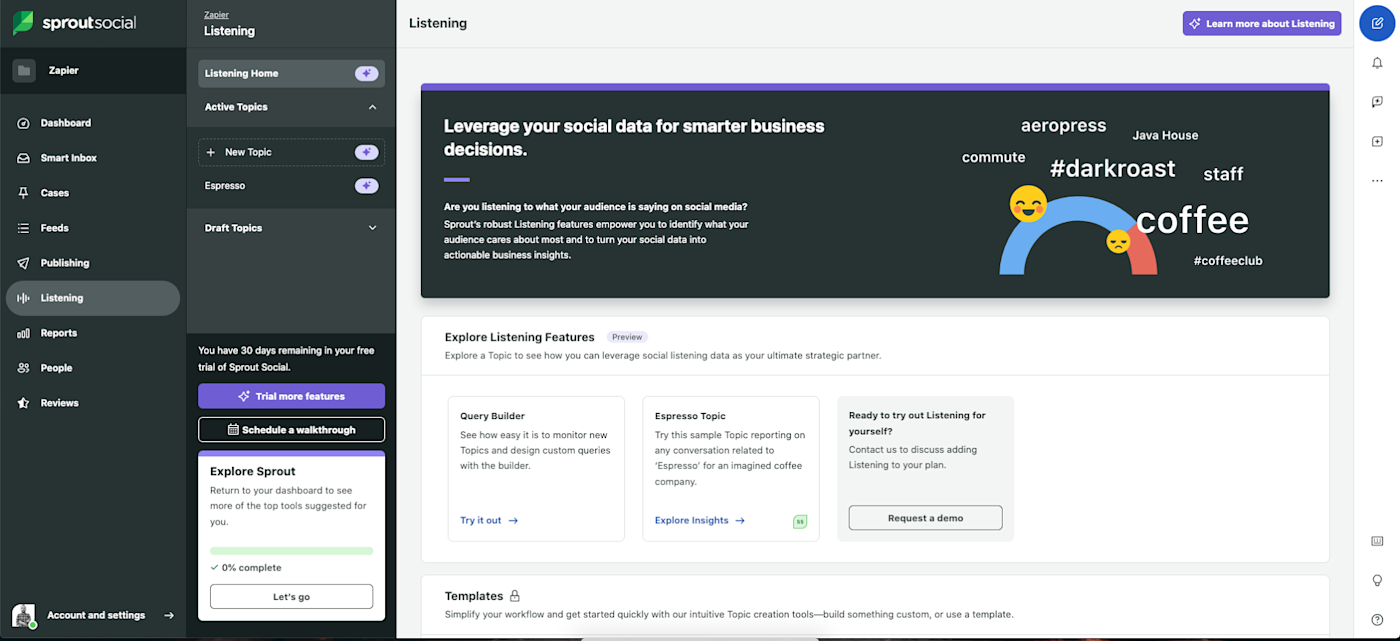Image resolution: width=1400 pixels, height=641 pixels.
Task: Click sparkle badge beside New Topic
Action: (x=367, y=152)
